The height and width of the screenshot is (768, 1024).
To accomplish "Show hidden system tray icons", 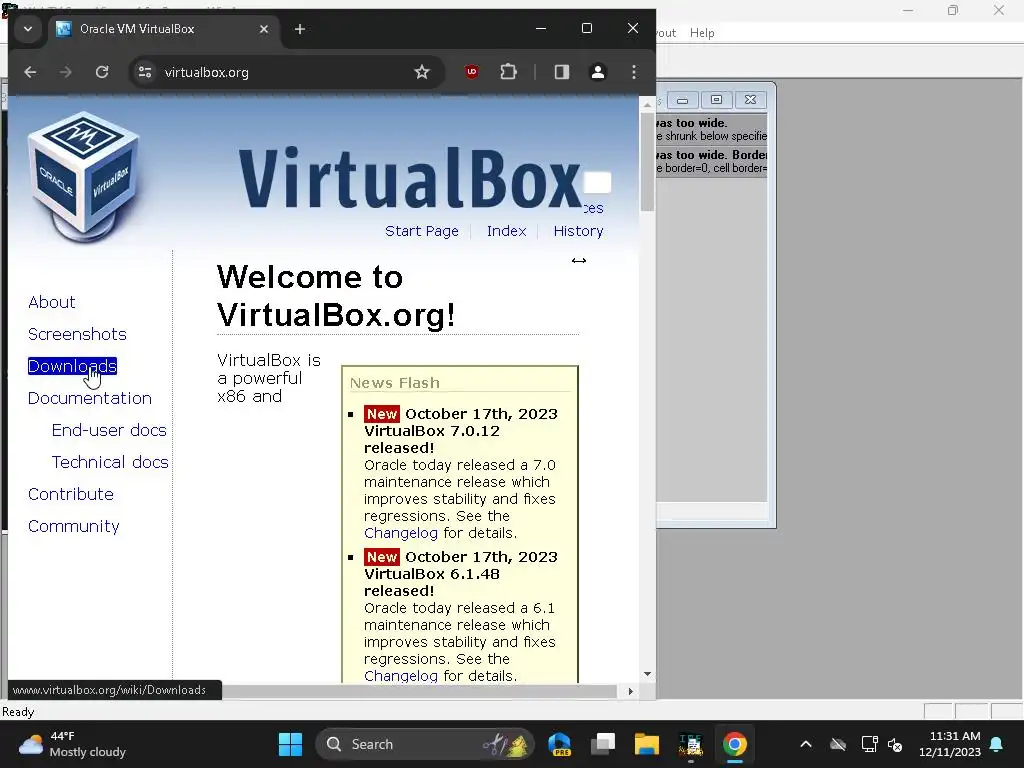I will coord(806,744).
